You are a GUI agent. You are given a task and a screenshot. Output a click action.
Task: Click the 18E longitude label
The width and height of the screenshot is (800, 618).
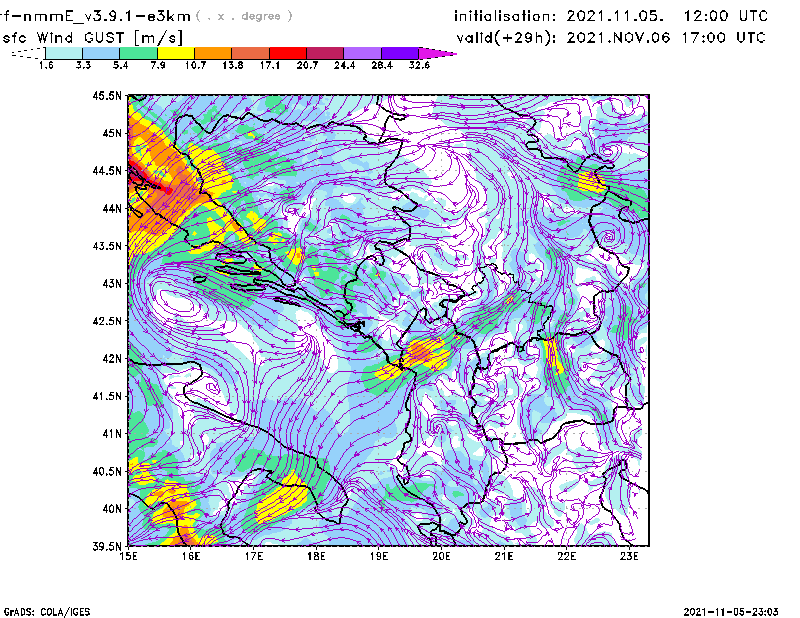(316, 556)
